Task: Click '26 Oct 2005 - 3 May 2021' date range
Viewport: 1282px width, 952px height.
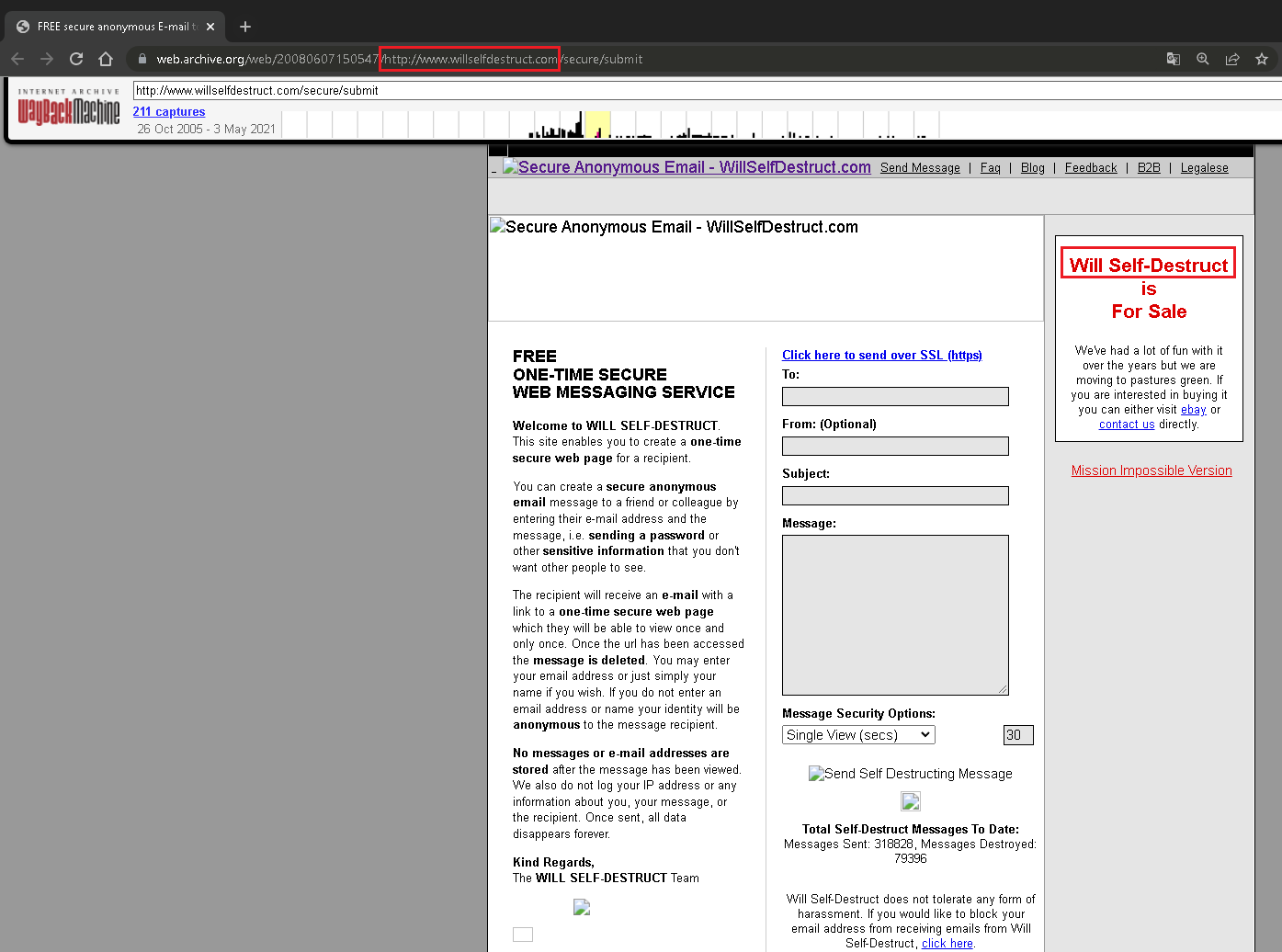Action: (207, 129)
